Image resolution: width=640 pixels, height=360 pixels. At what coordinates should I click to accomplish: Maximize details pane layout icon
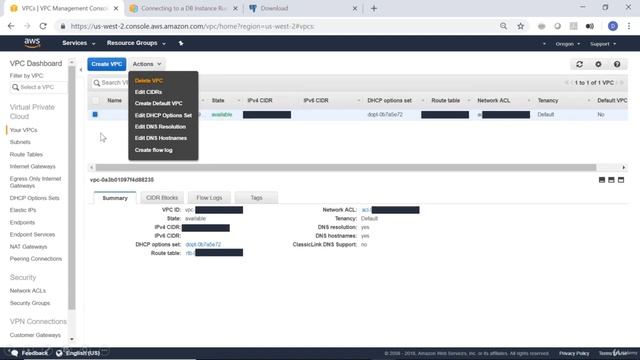[621, 180]
